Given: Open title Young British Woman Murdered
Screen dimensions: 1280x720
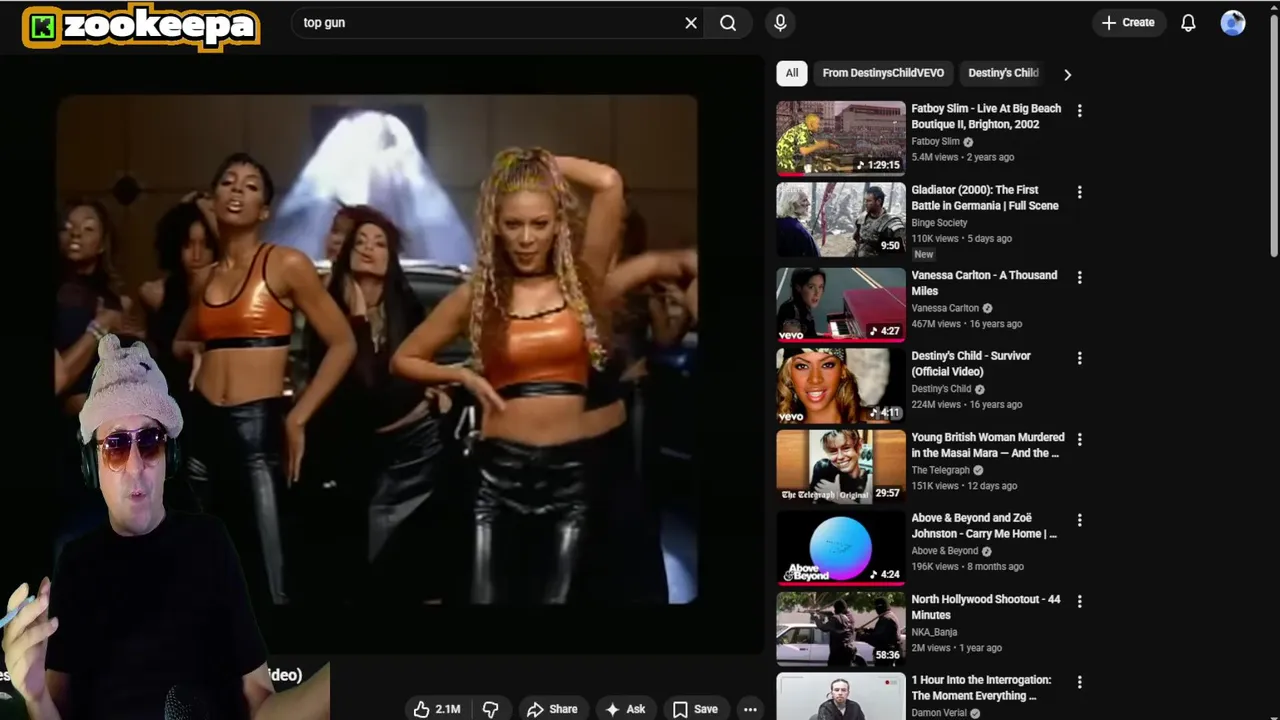Looking at the screenshot, I should click(988, 445).
